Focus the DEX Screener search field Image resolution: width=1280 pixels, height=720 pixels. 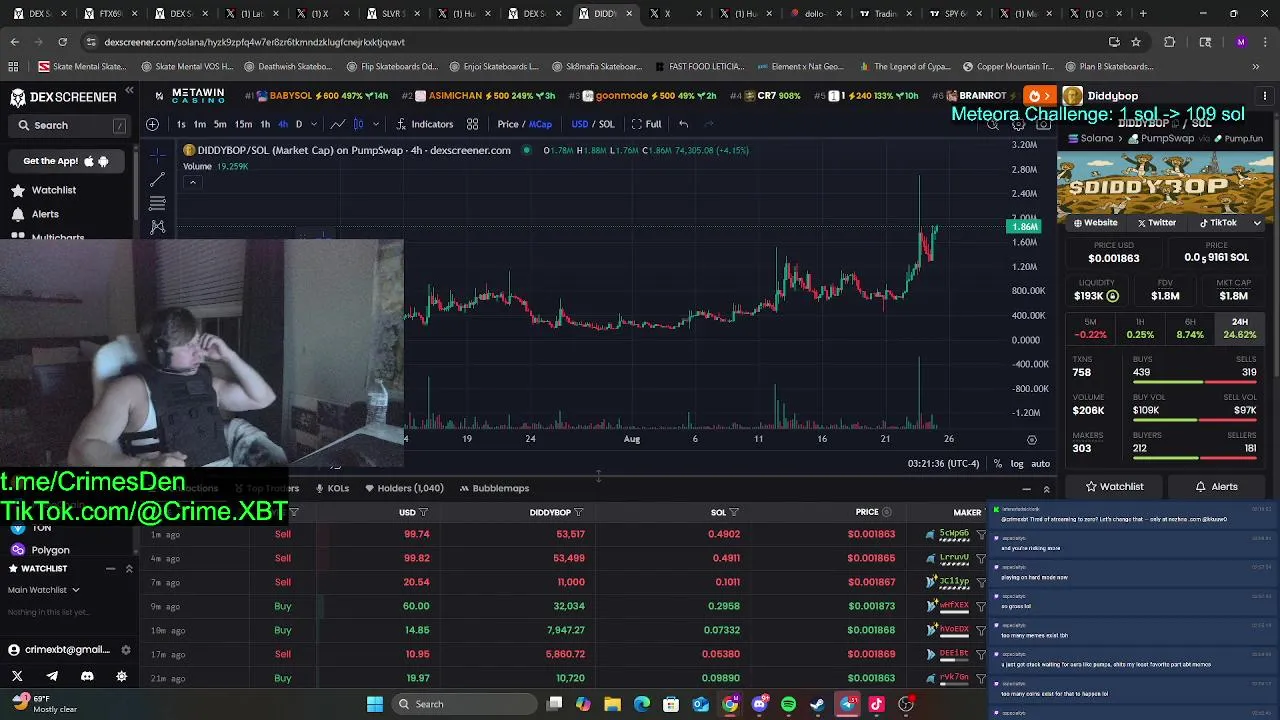point(70,125)
